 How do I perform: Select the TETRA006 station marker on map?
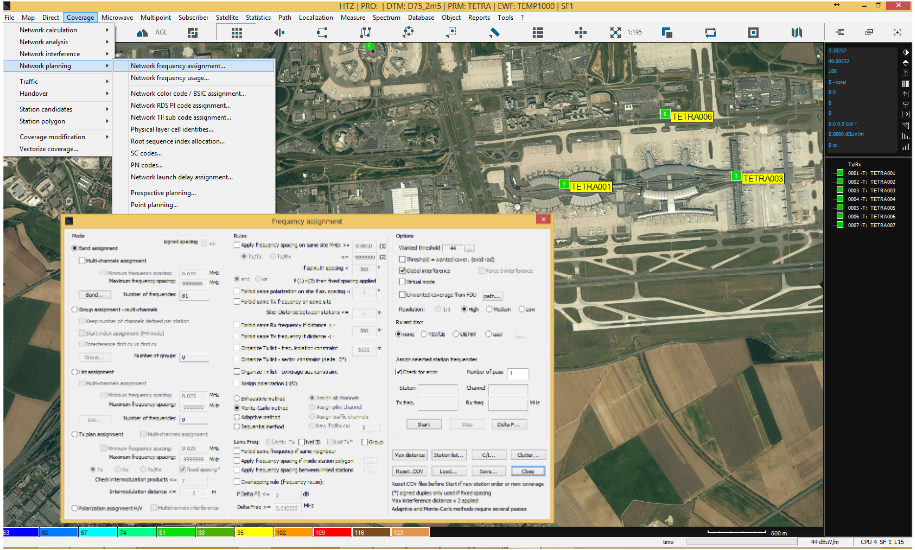click(x=665, y=116)
